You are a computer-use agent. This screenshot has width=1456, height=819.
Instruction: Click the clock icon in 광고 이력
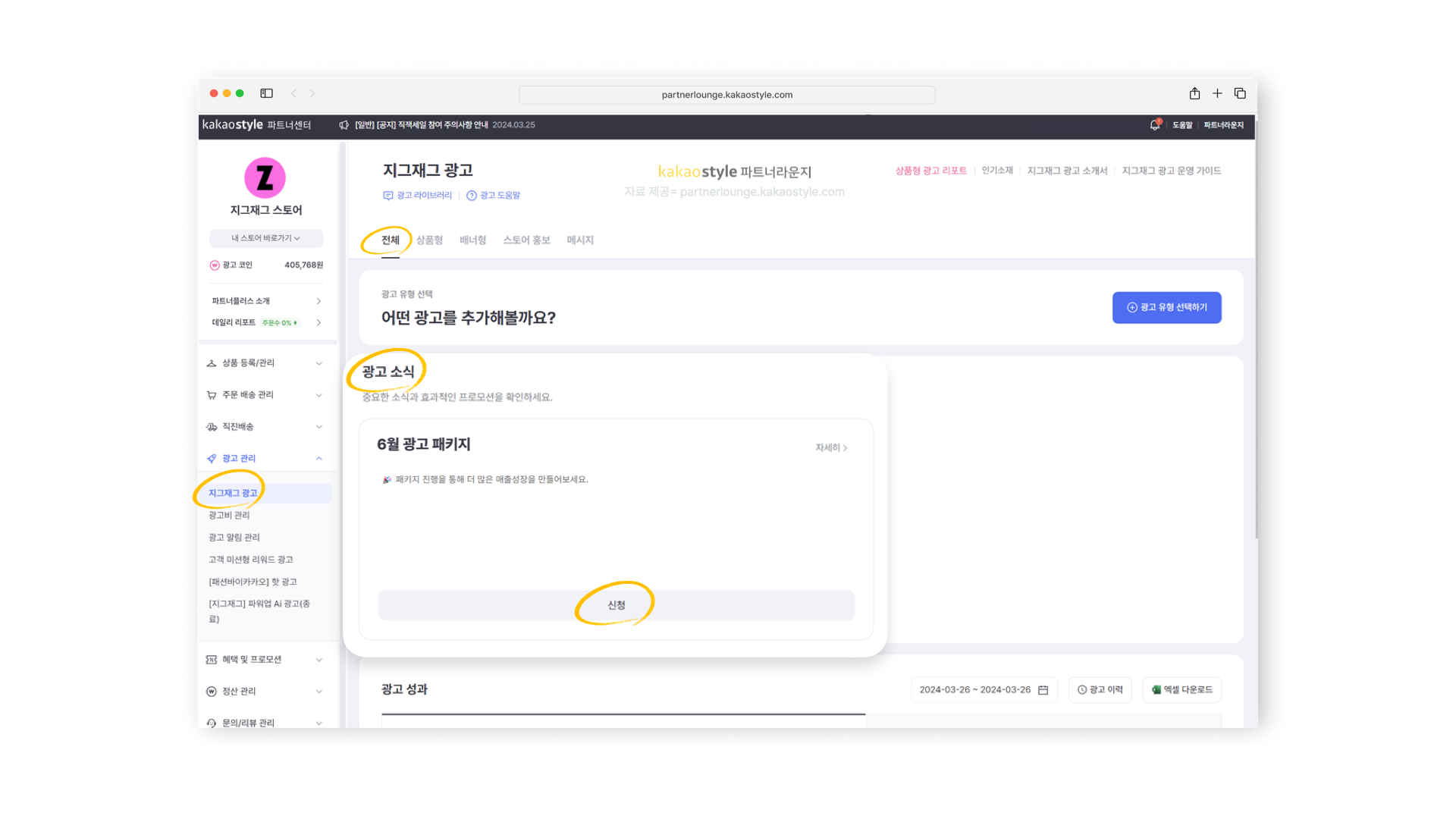(x=1082, y=690)
